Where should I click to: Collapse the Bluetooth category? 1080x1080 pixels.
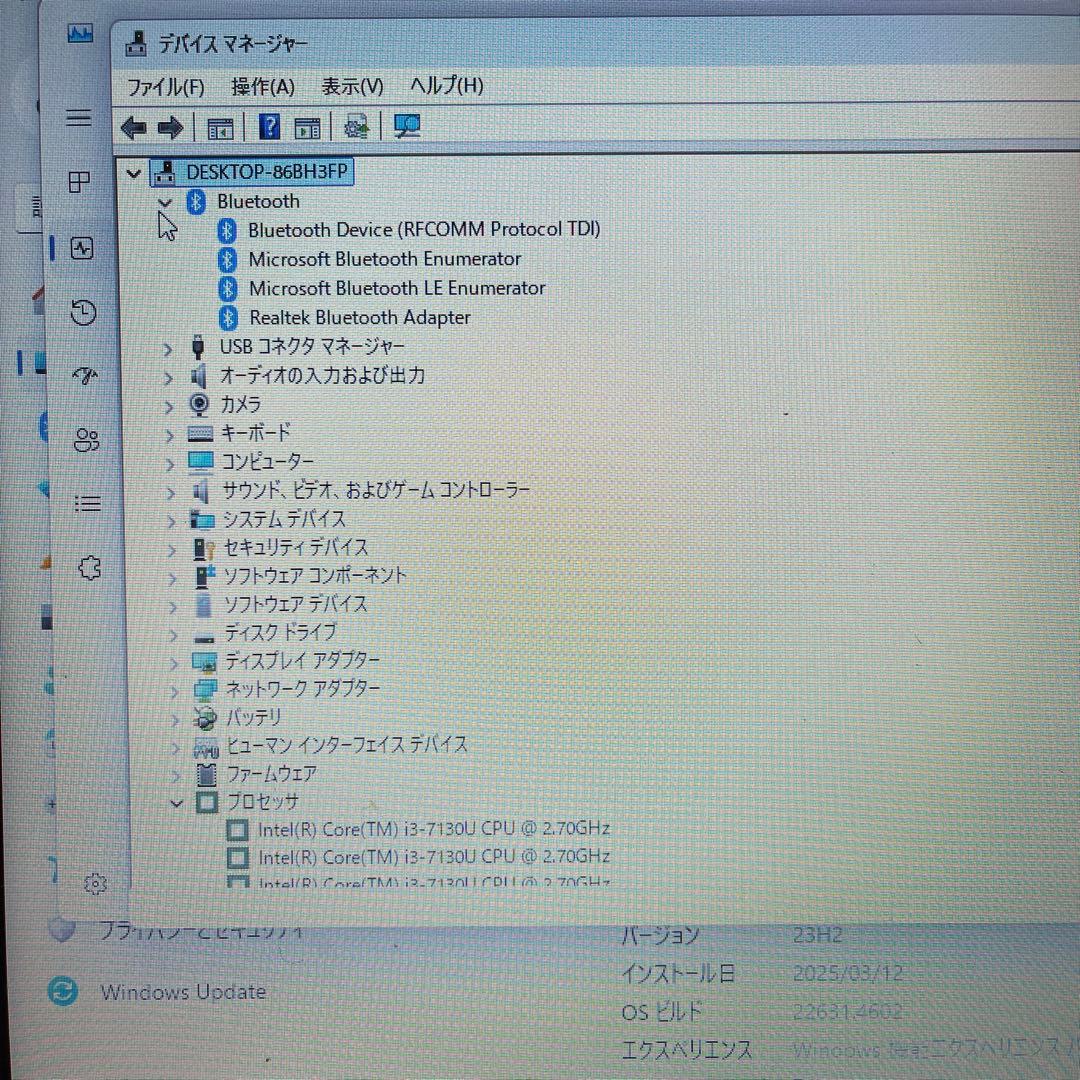click(164, 202)
